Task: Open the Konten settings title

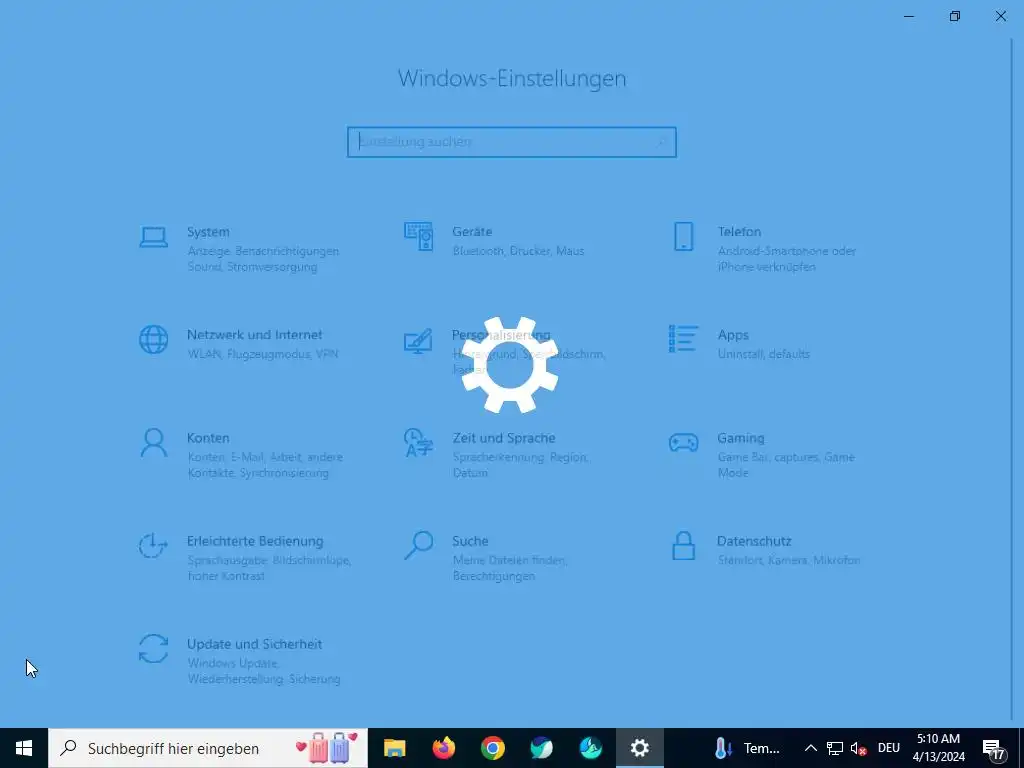Action: click(x=208, y=438)
